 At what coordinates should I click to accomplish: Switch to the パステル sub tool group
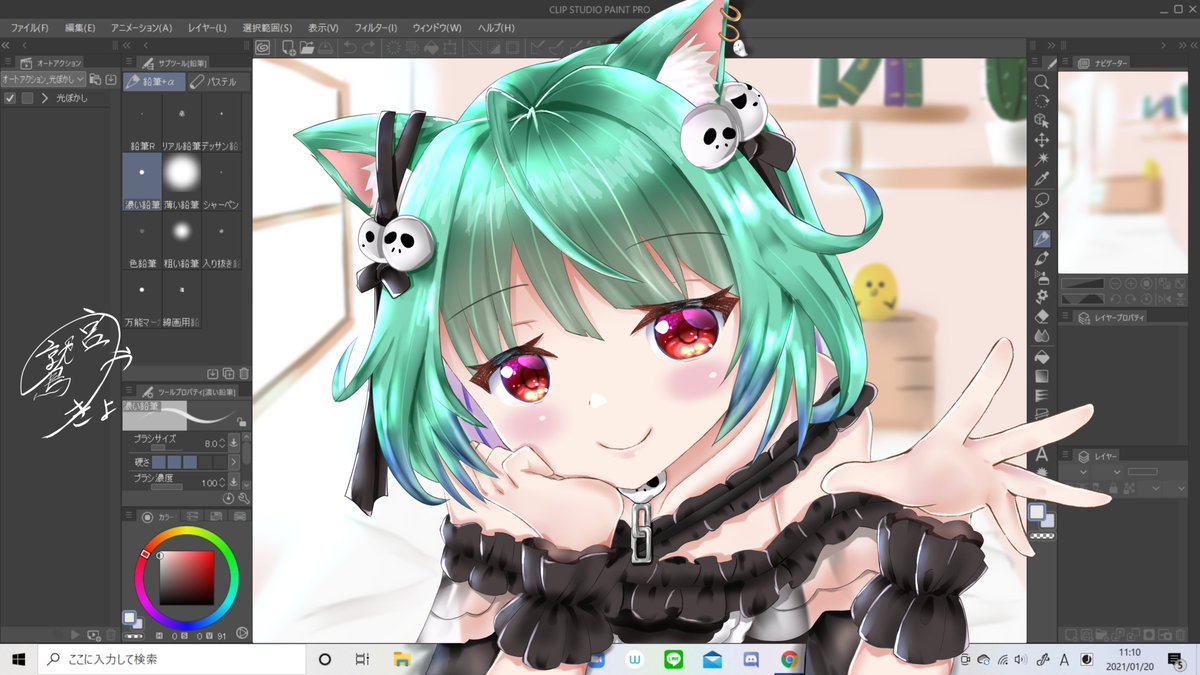[x=218, y=81]
